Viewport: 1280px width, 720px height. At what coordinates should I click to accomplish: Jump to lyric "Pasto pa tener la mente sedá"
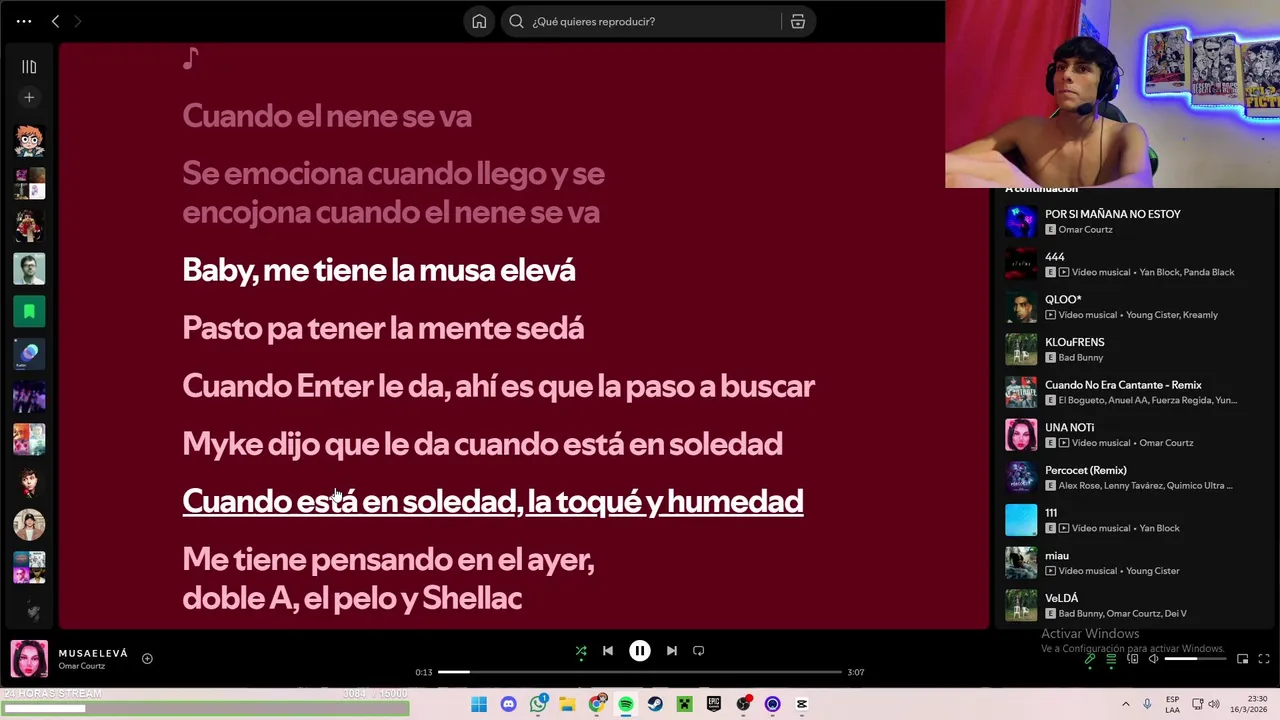[383, 328]
